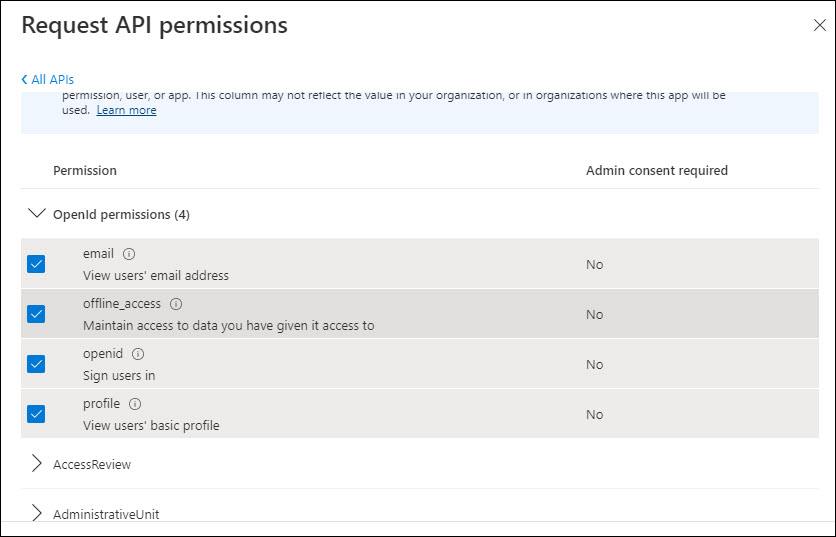Expand the AdministrativeUnit permission group

[x=37, y=514]
